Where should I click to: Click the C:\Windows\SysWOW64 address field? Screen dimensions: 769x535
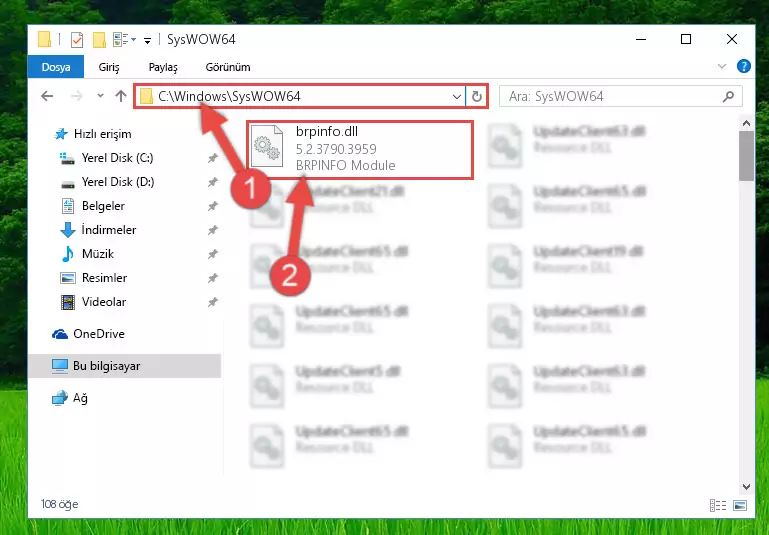(300, 96)
